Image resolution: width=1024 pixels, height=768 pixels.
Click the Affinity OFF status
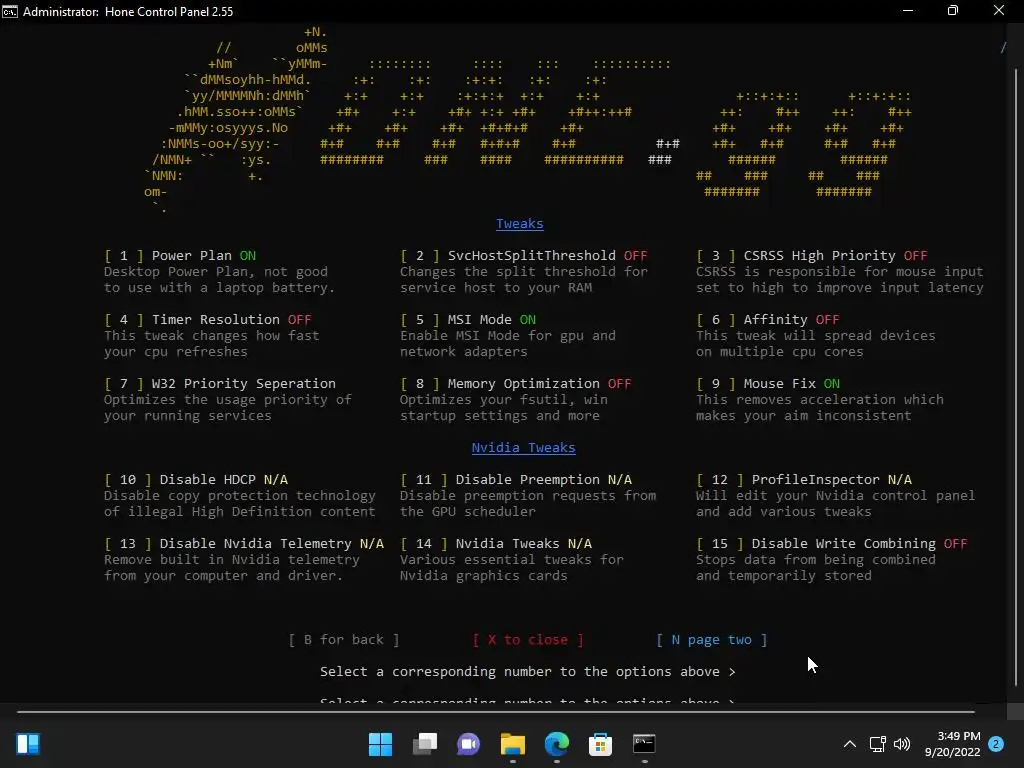coord(827,319)
